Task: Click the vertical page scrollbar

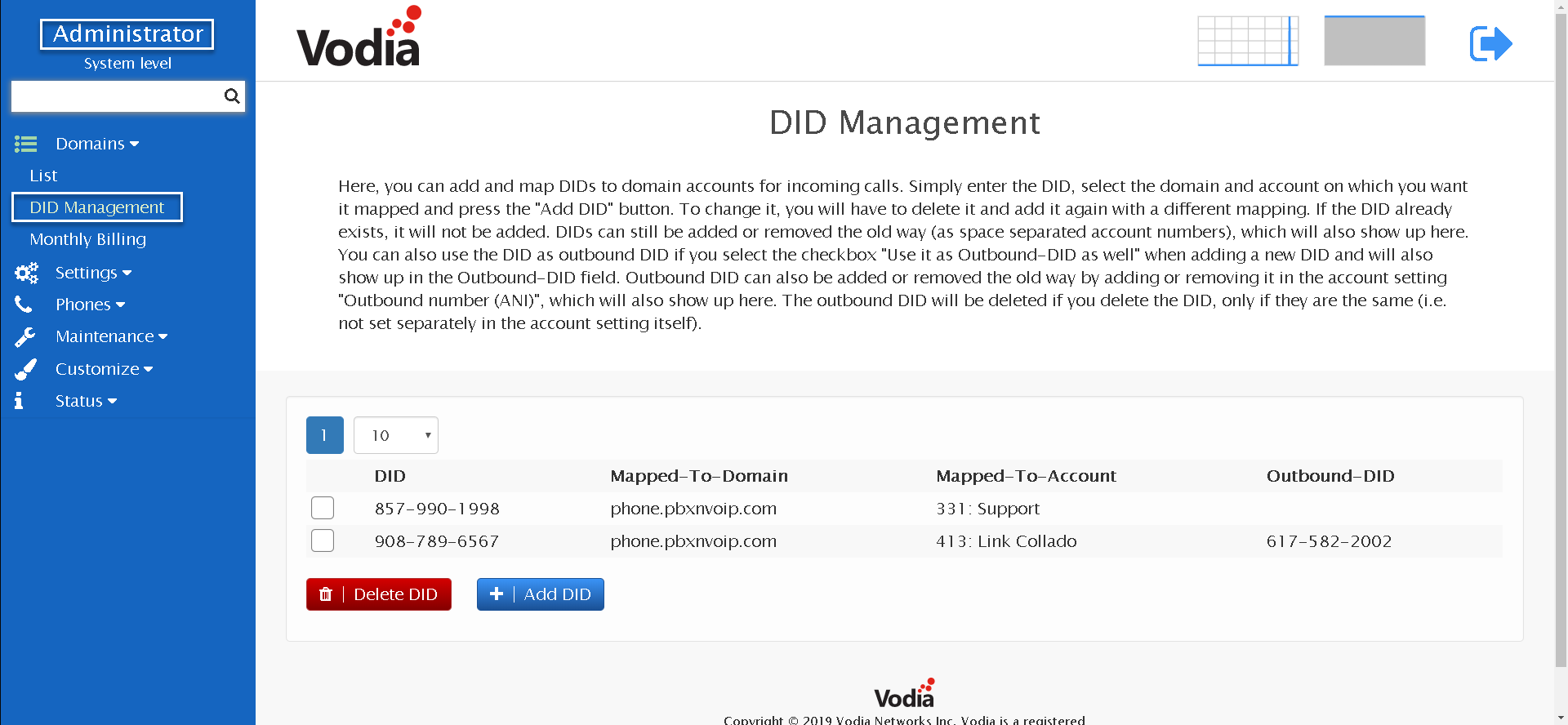Action: click(1561, 341)
